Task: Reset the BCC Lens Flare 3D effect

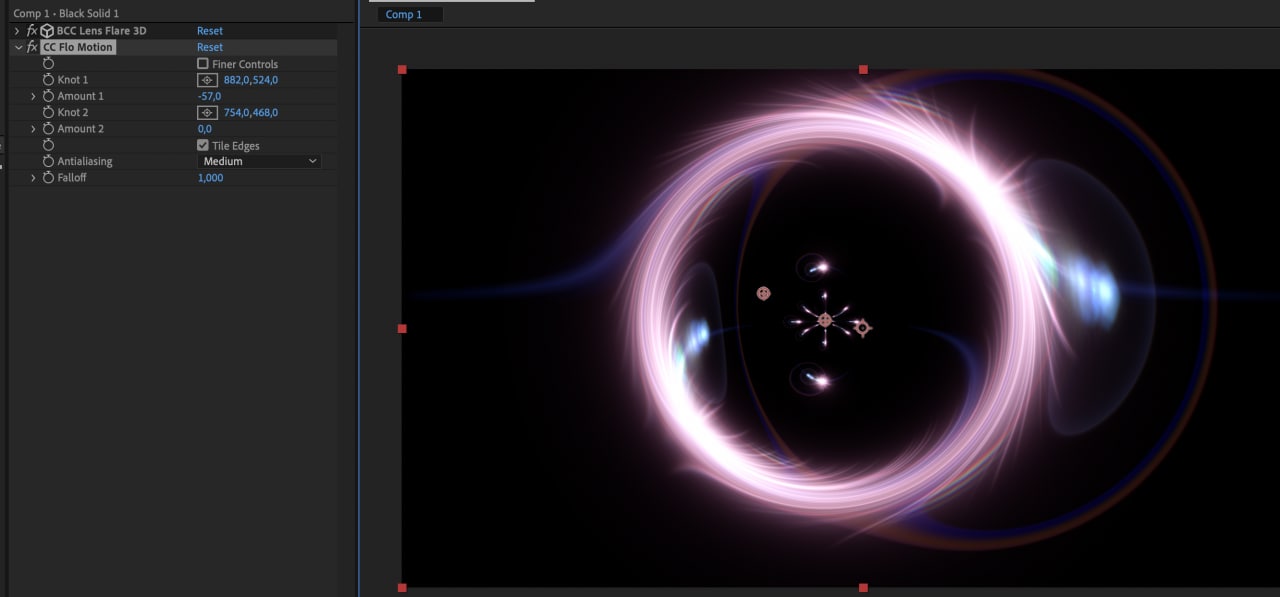Action: click(210, 31)
